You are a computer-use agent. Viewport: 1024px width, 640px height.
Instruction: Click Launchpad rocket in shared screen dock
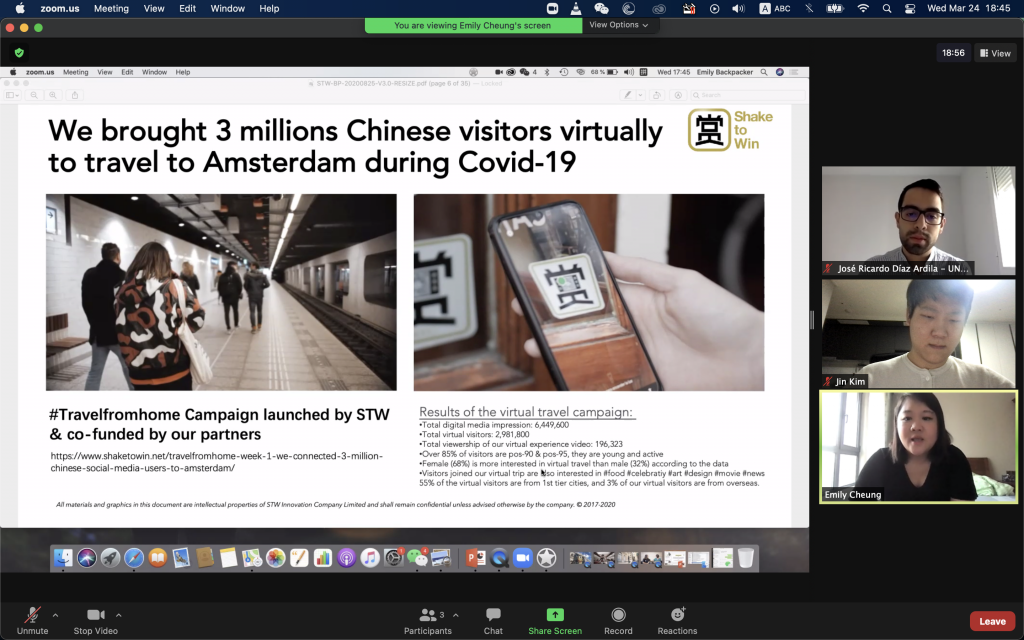click(x=110, y=558)
